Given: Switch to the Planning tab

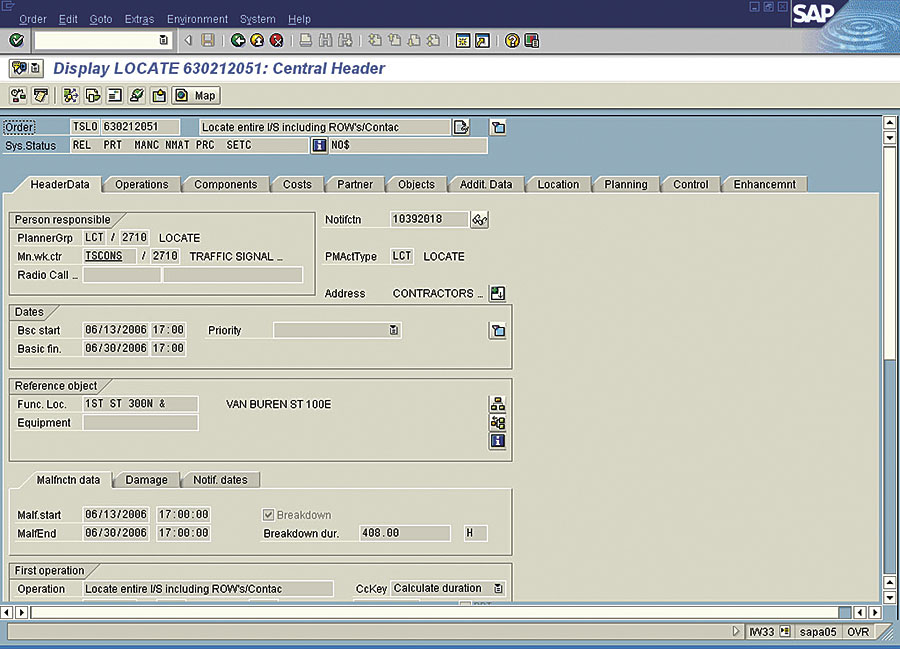Looking at the screenshot, I should (626, 184).
